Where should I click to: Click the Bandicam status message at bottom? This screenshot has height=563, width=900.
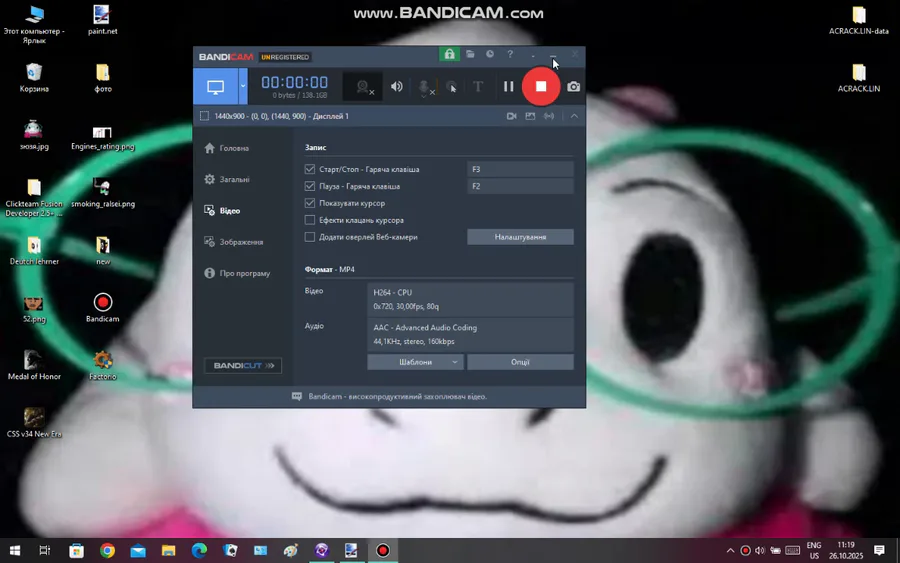point(397,397)
